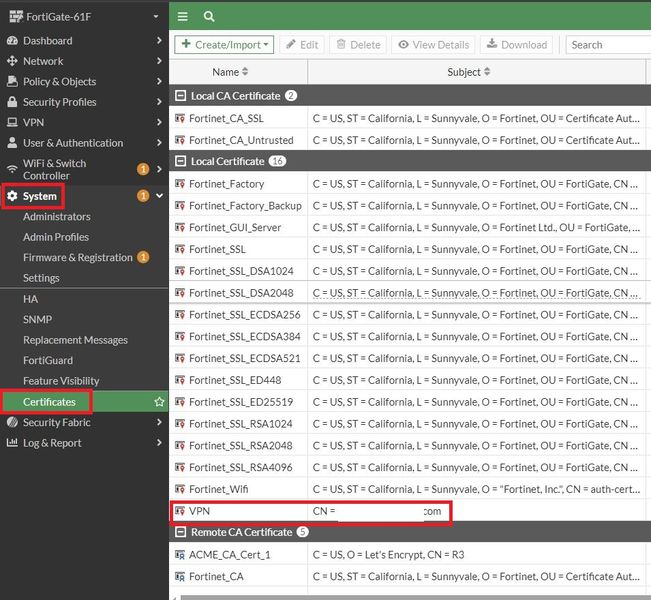Collapse the Local CA Certificate group
Image resolution: width=651 pixels, height=600 pixels.
[x=180, y=96]
